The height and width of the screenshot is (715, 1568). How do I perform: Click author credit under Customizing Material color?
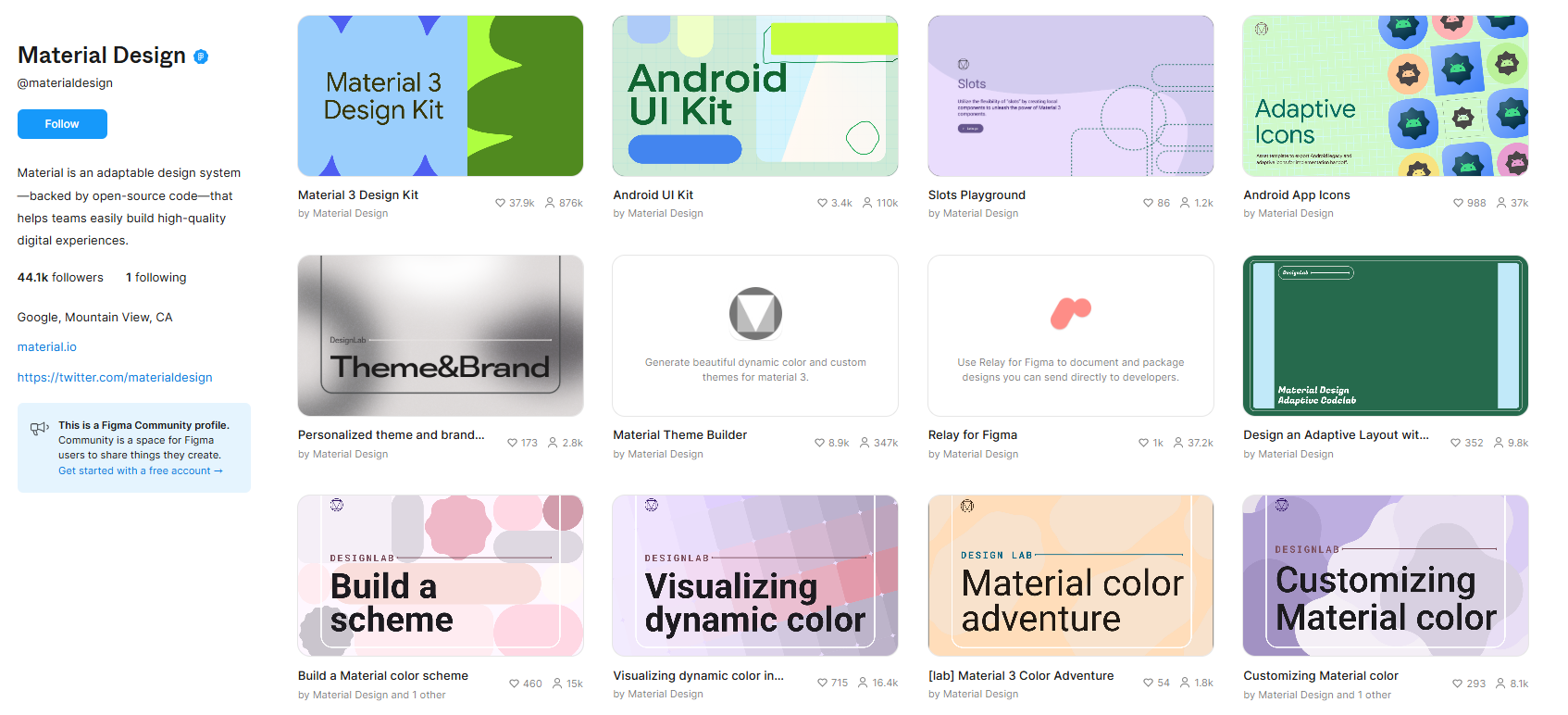(x=1317, y=695)
